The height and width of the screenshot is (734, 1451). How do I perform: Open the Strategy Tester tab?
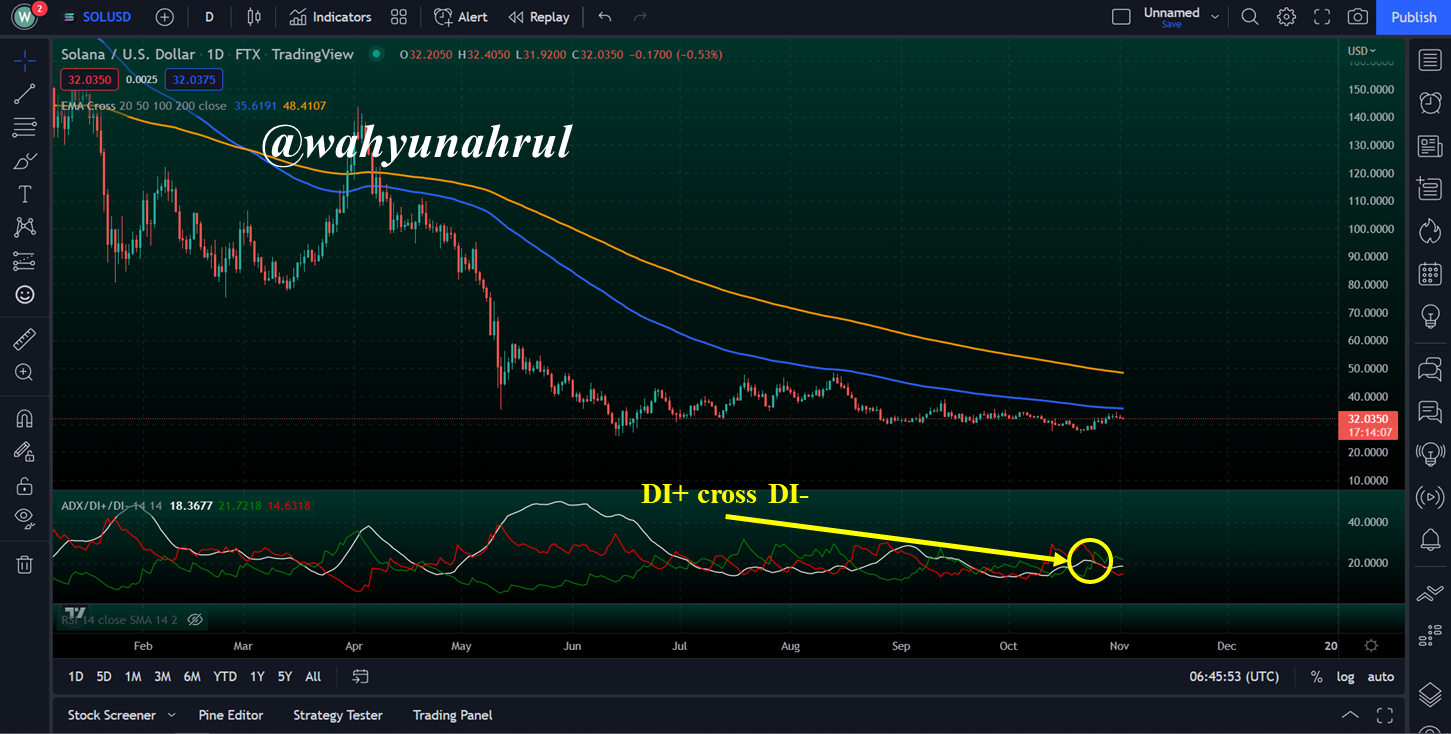pyautogui.click(x=338, y=715)
